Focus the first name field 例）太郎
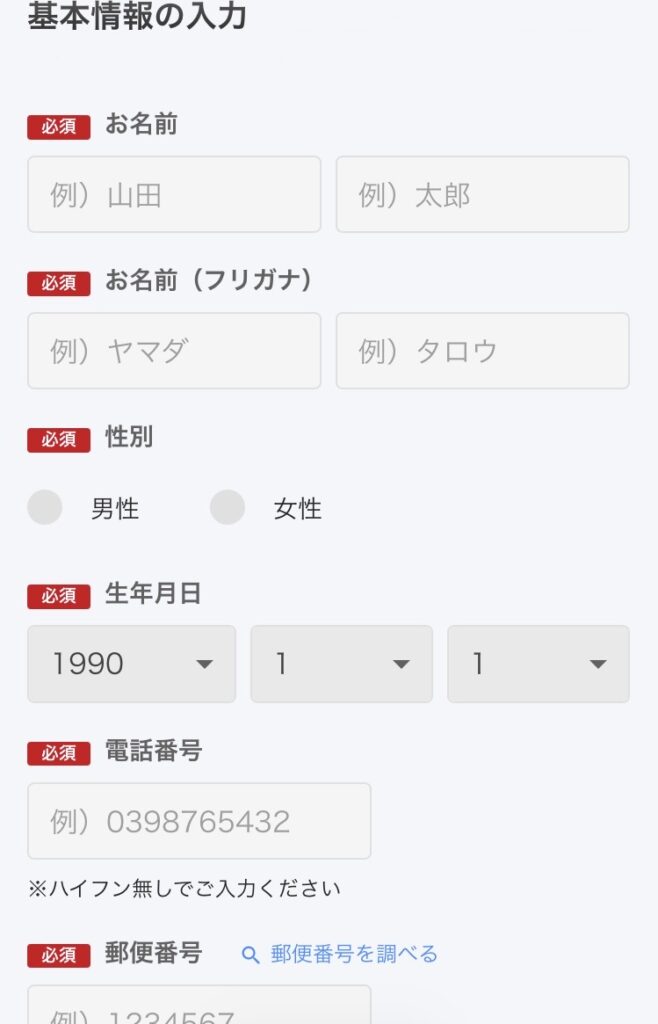Screen dimensions: 658x1024 pos(482,194)
